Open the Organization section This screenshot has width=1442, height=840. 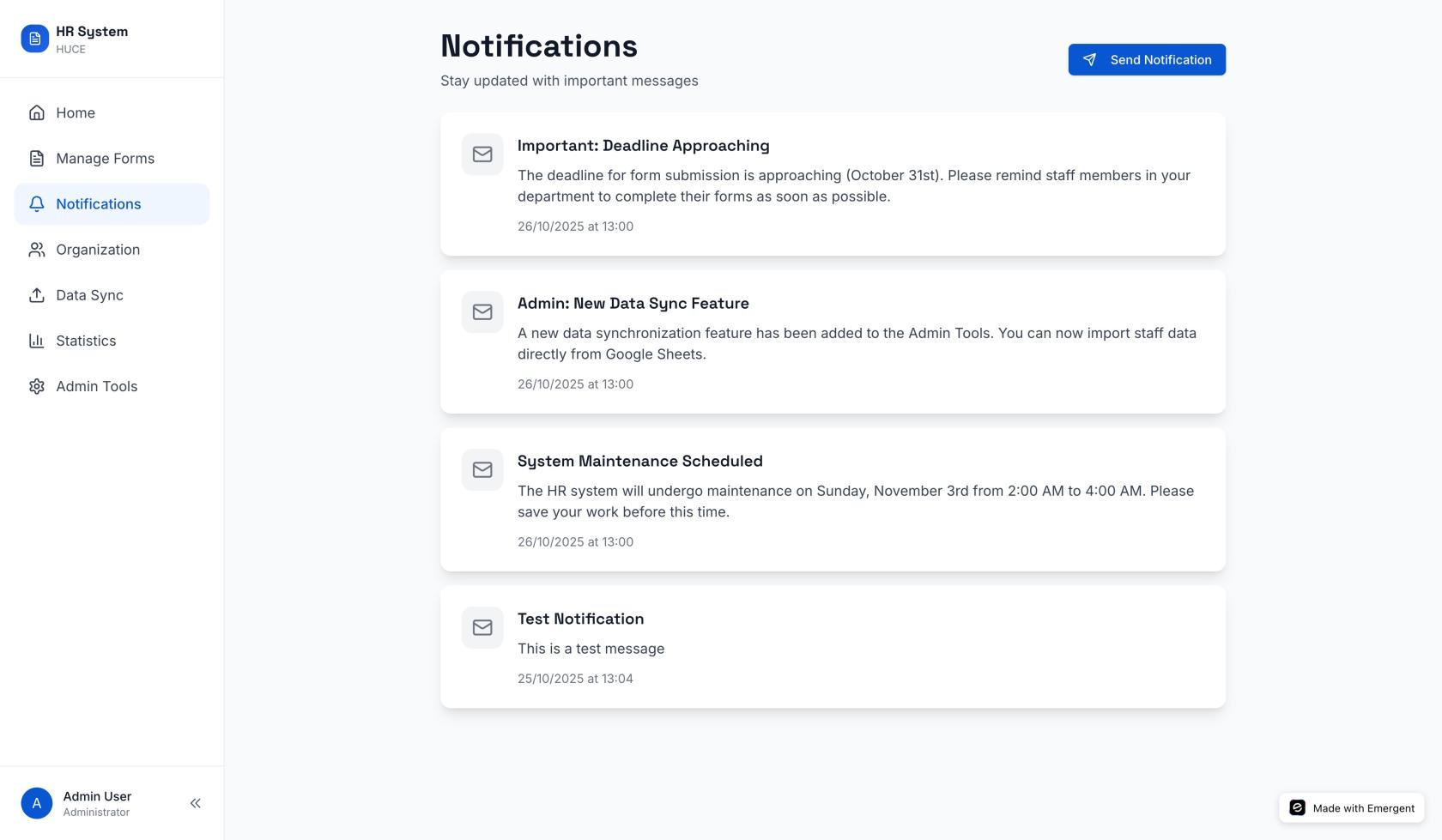click(x=98, y=250)
